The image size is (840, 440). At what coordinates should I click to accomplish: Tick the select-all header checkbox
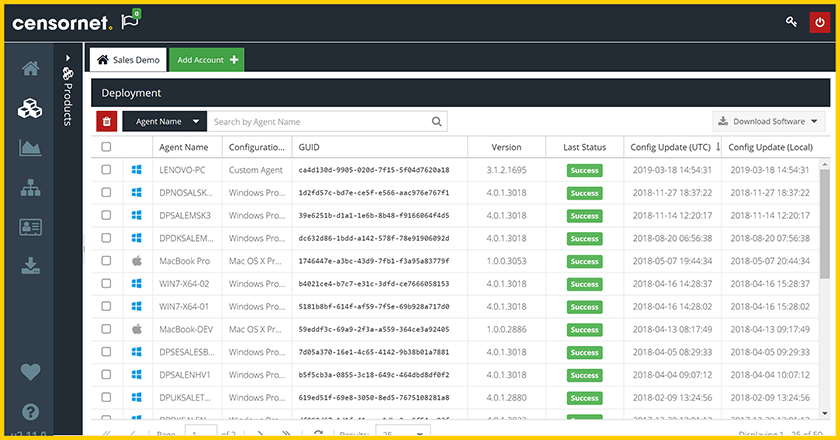point(106,147)
